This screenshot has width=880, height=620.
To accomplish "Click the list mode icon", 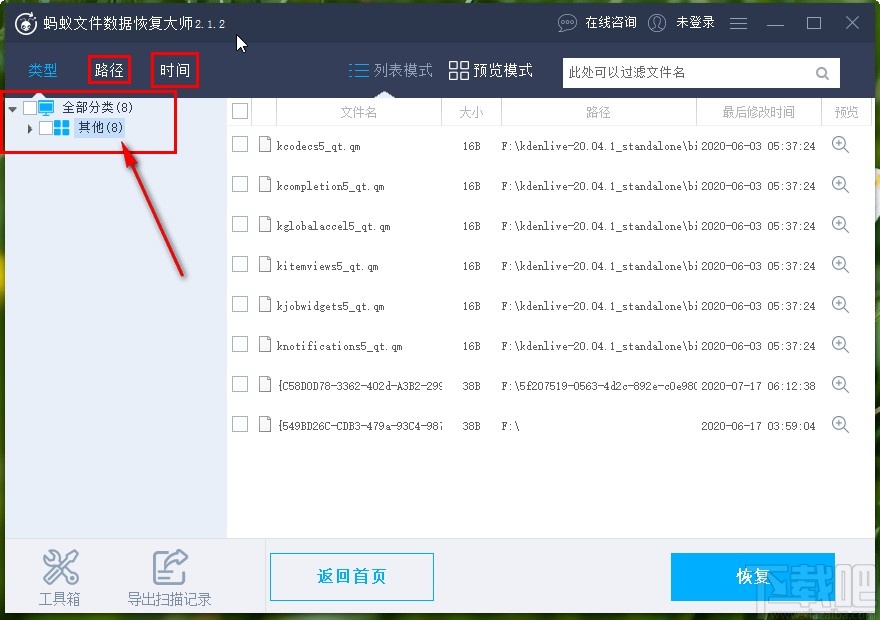I will click(359, 70).
